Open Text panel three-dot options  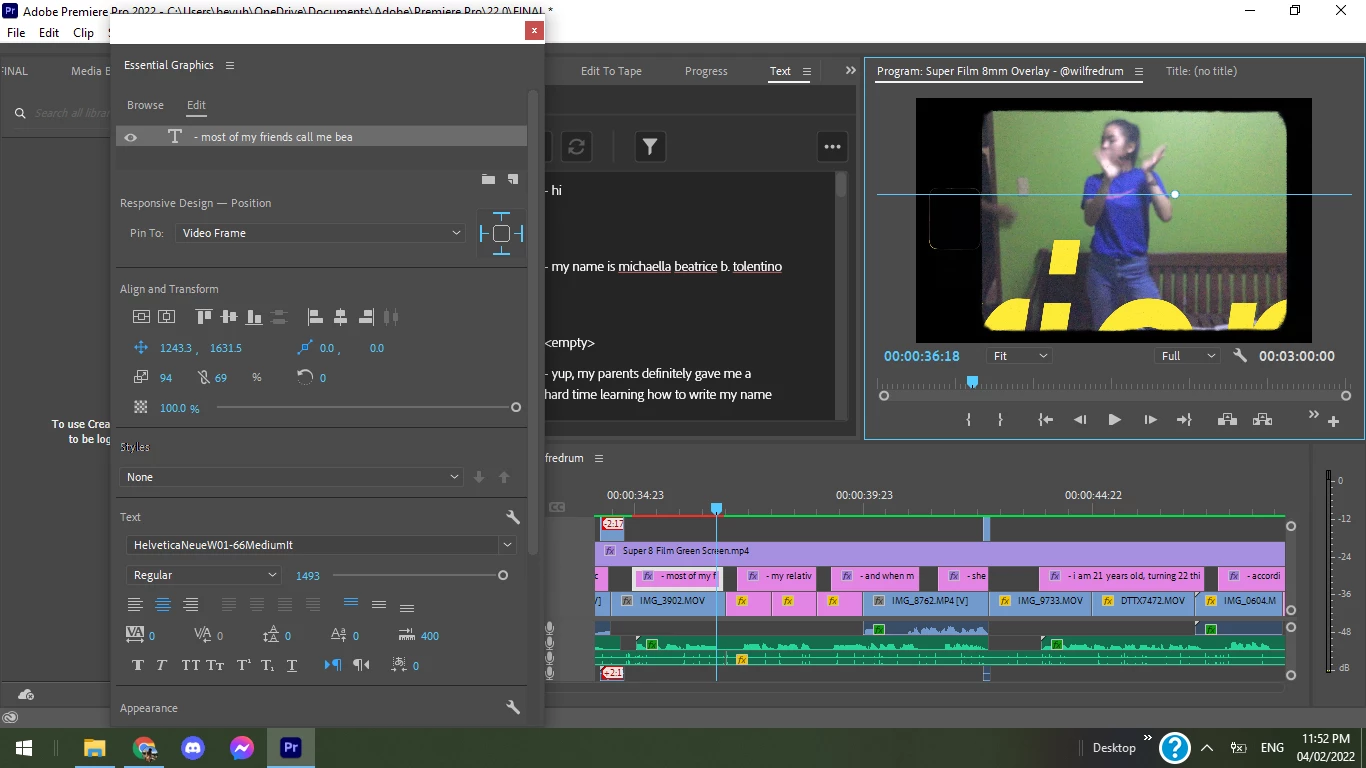832,147
